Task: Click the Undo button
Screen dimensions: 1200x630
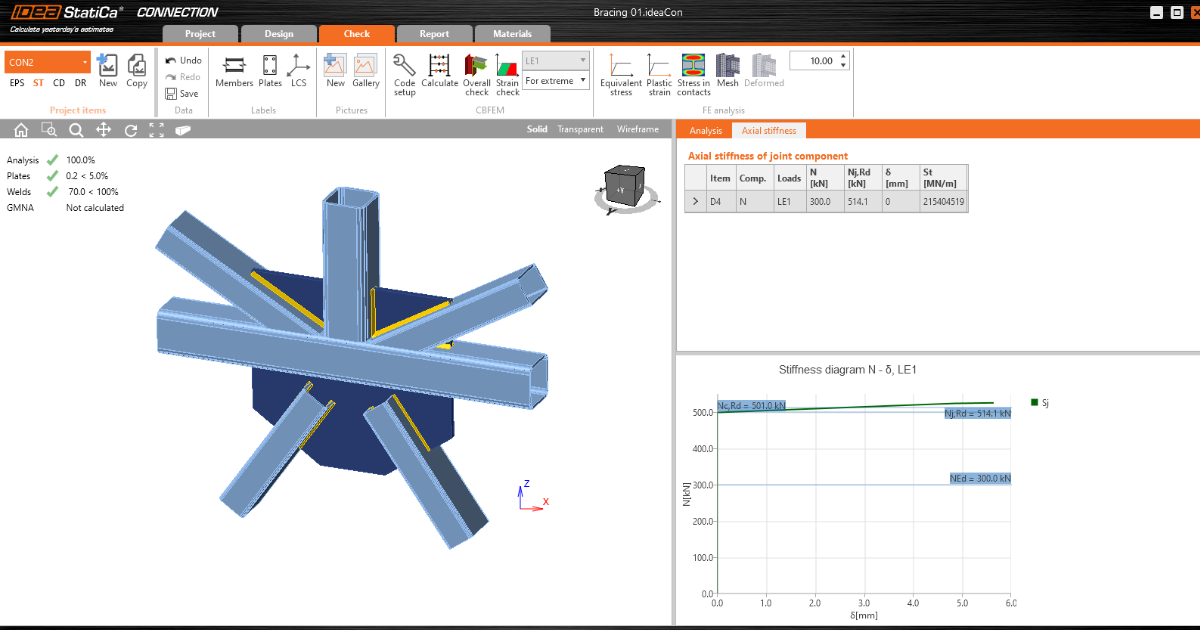Action: coord(183,60)
